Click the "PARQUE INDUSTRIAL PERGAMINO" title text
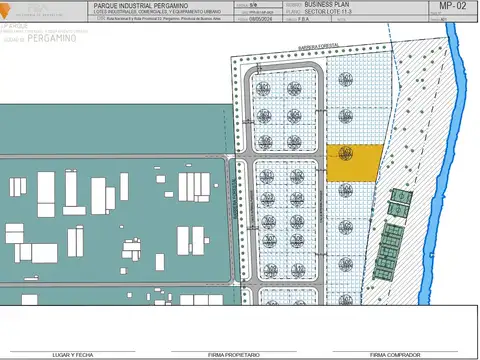Screen dimensions: 480x360 (141, 6)
